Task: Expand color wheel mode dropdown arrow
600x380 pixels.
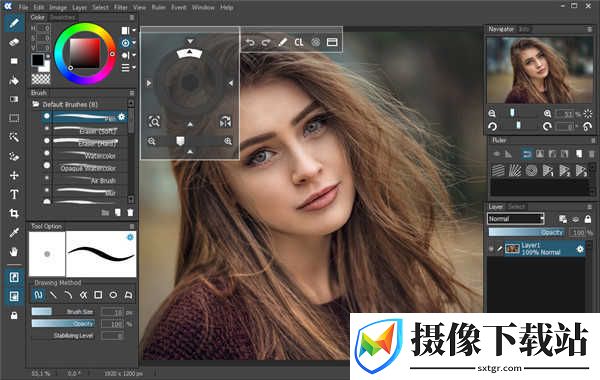Action: pyautogui.click(x=134, y=43)
